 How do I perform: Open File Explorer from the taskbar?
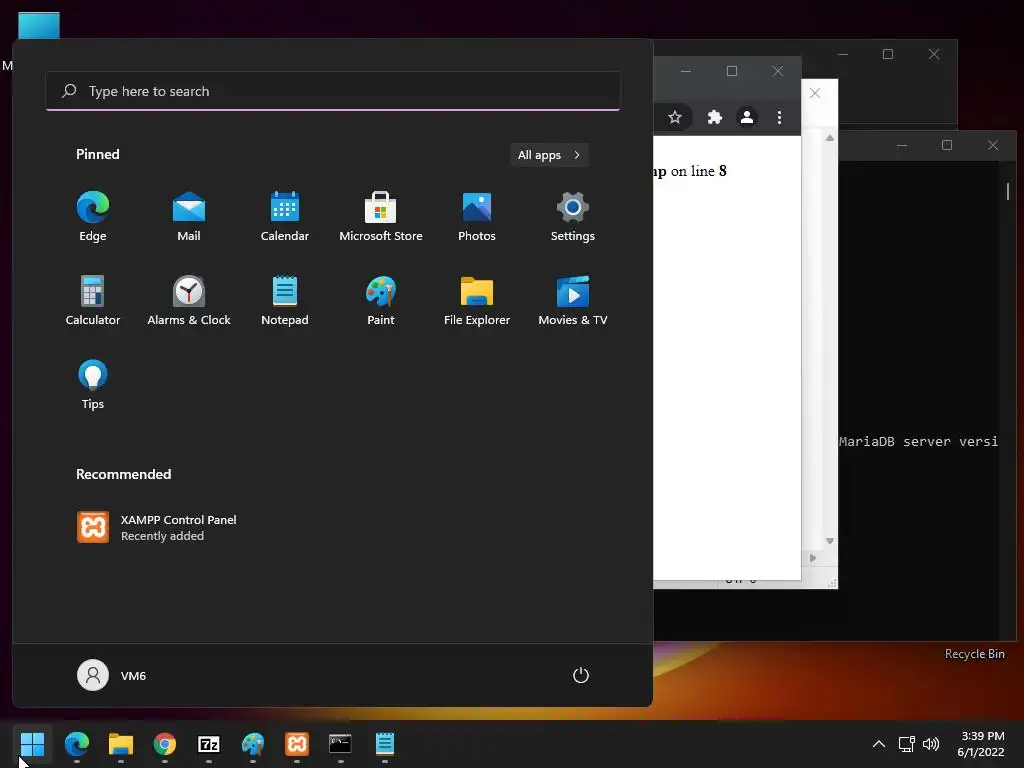pos(121,744)
